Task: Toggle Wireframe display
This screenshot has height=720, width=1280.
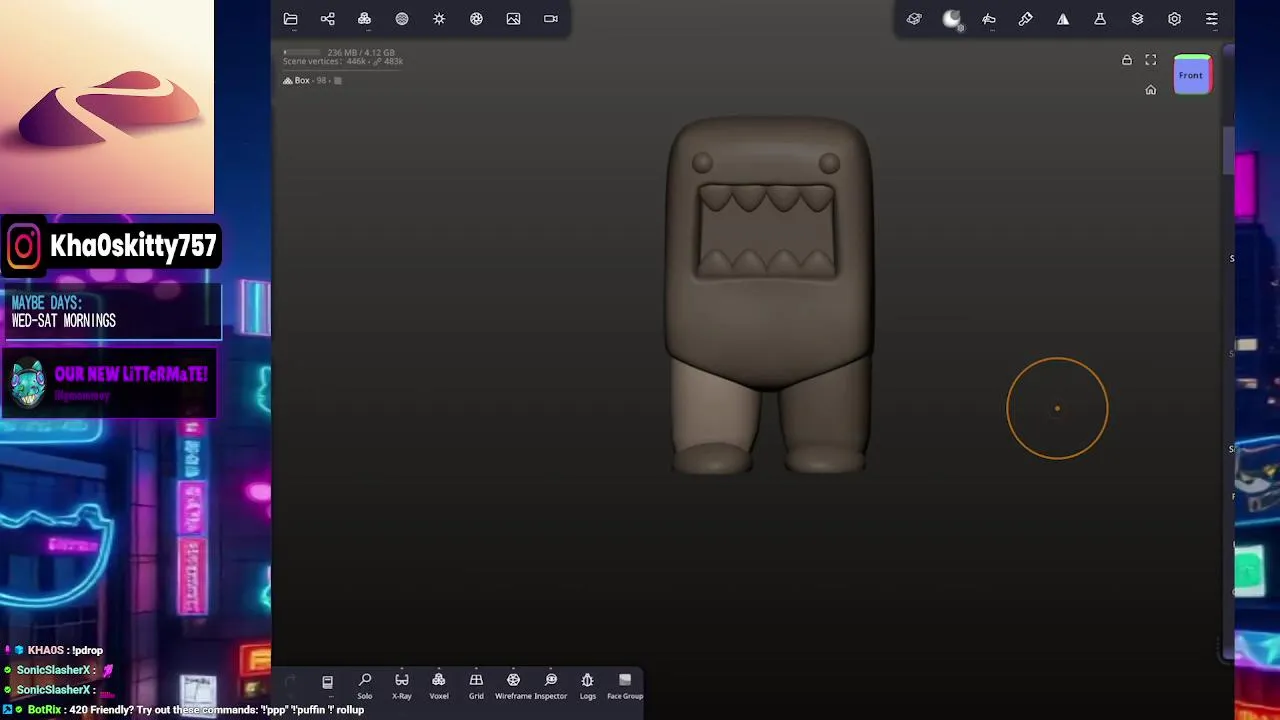Action: [x=513, y=685]
